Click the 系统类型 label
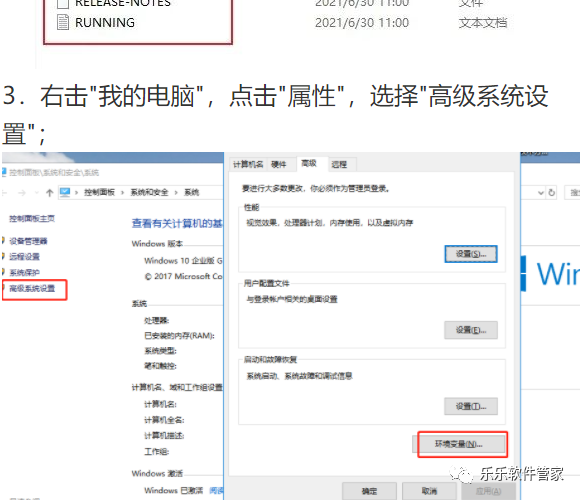The width and height of the screenshot is (582, 500). click(160, 350)
